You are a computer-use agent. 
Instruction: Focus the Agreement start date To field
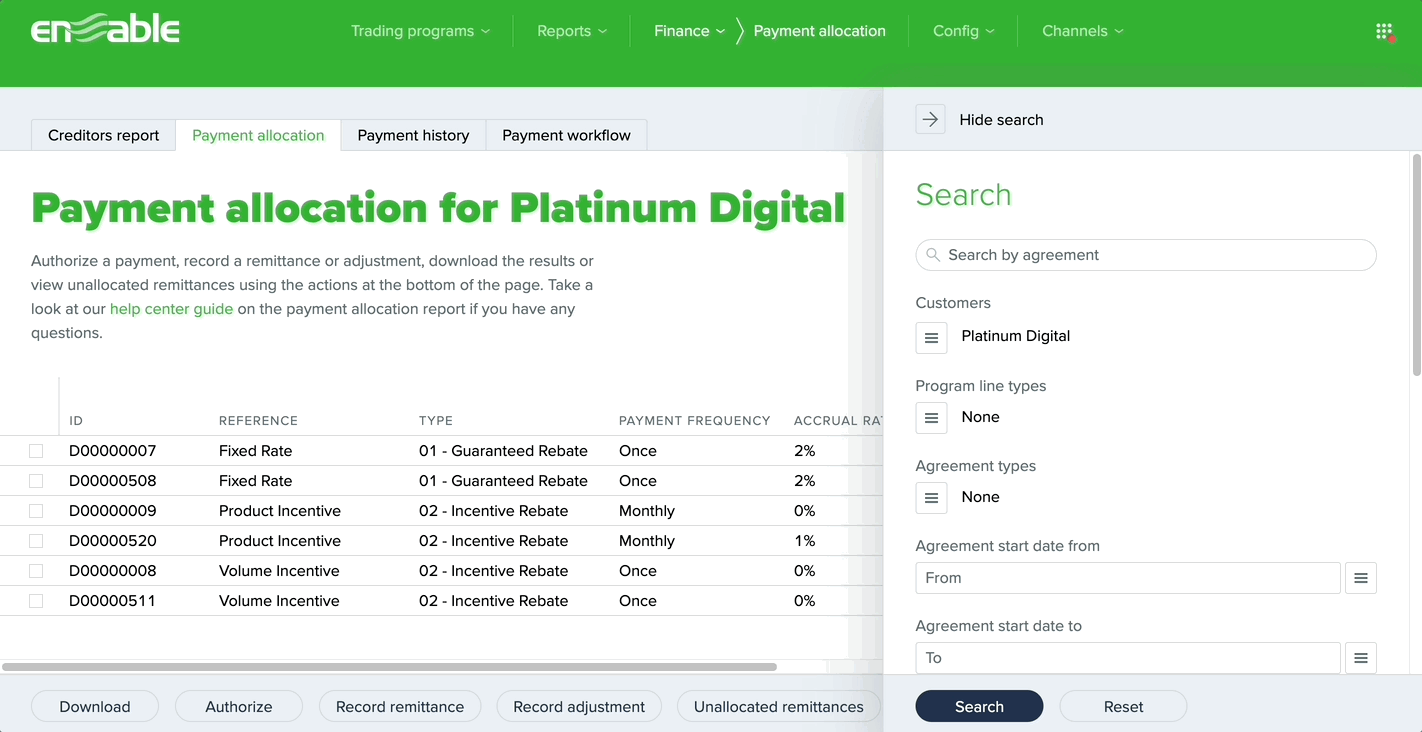[x=1128, y=658]
